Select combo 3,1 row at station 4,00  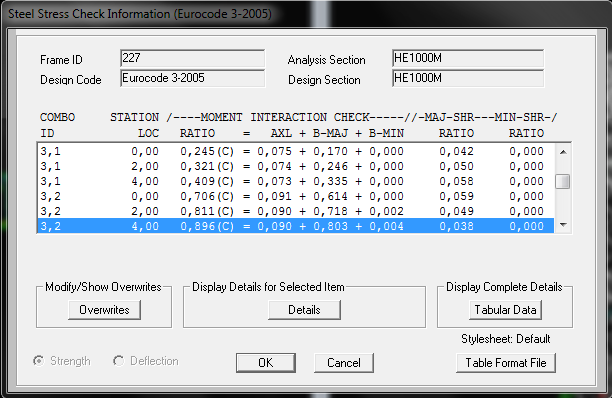[295, 181]
